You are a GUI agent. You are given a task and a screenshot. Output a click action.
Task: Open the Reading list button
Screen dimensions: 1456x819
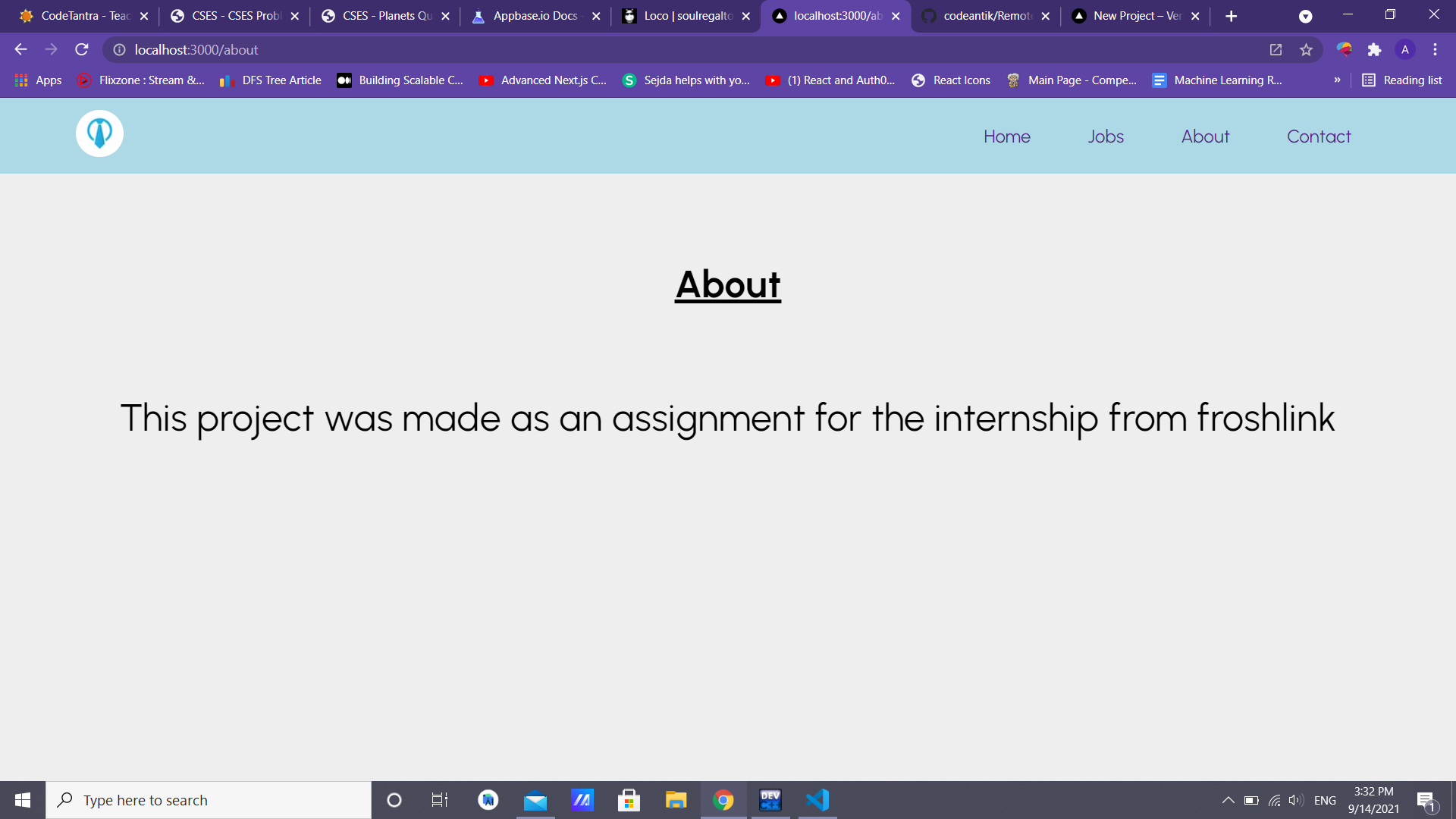1402,80
